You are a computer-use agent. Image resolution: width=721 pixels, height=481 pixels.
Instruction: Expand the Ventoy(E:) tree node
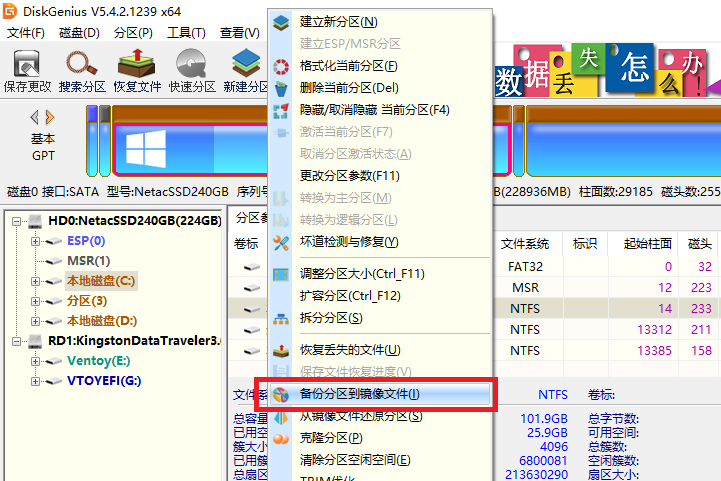[35, 361]
